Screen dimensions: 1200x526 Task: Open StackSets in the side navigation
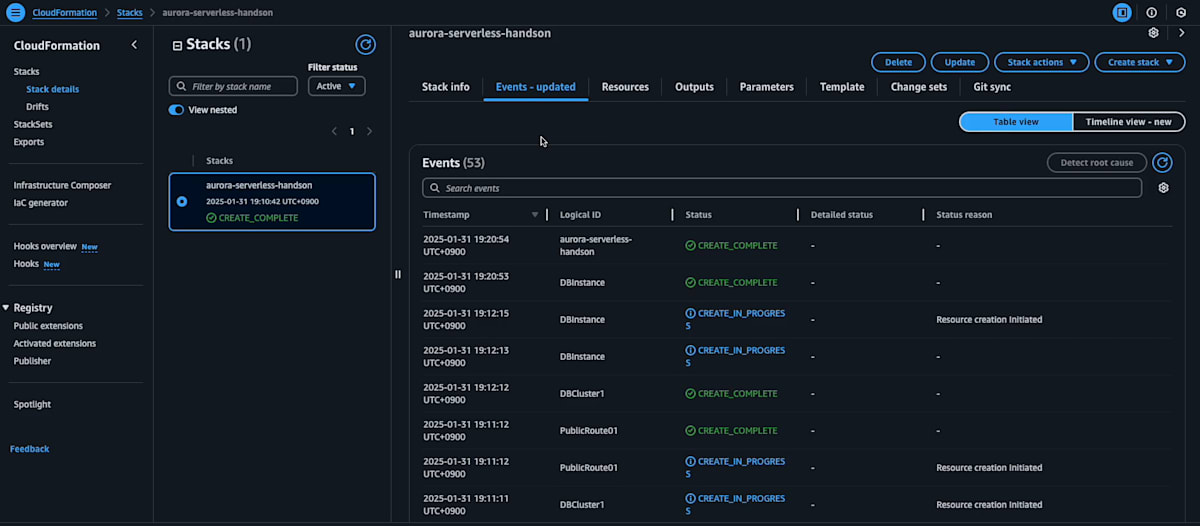point(33,124)
